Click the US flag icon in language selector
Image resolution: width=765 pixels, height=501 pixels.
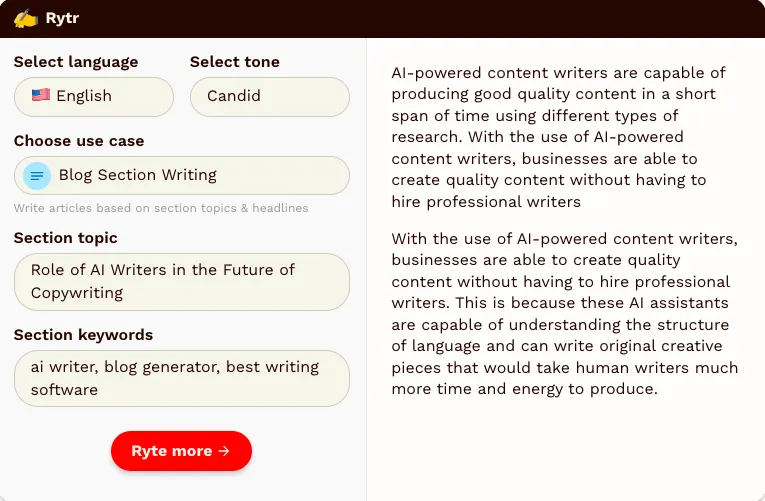pyautogui.click(x=40, y=95)
